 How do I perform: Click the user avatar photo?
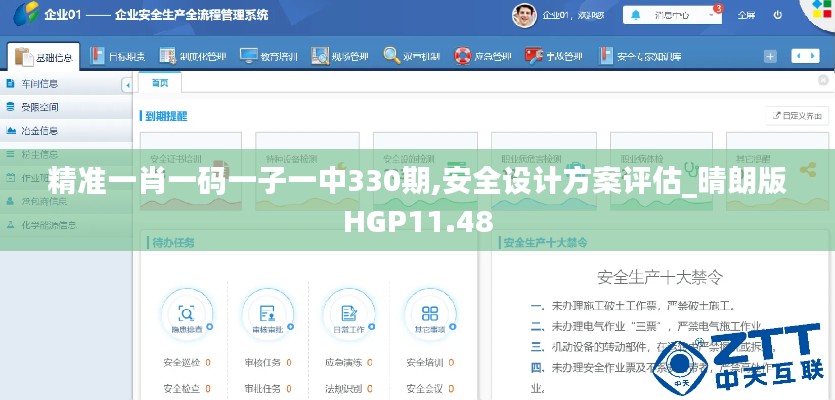[524, 15]
